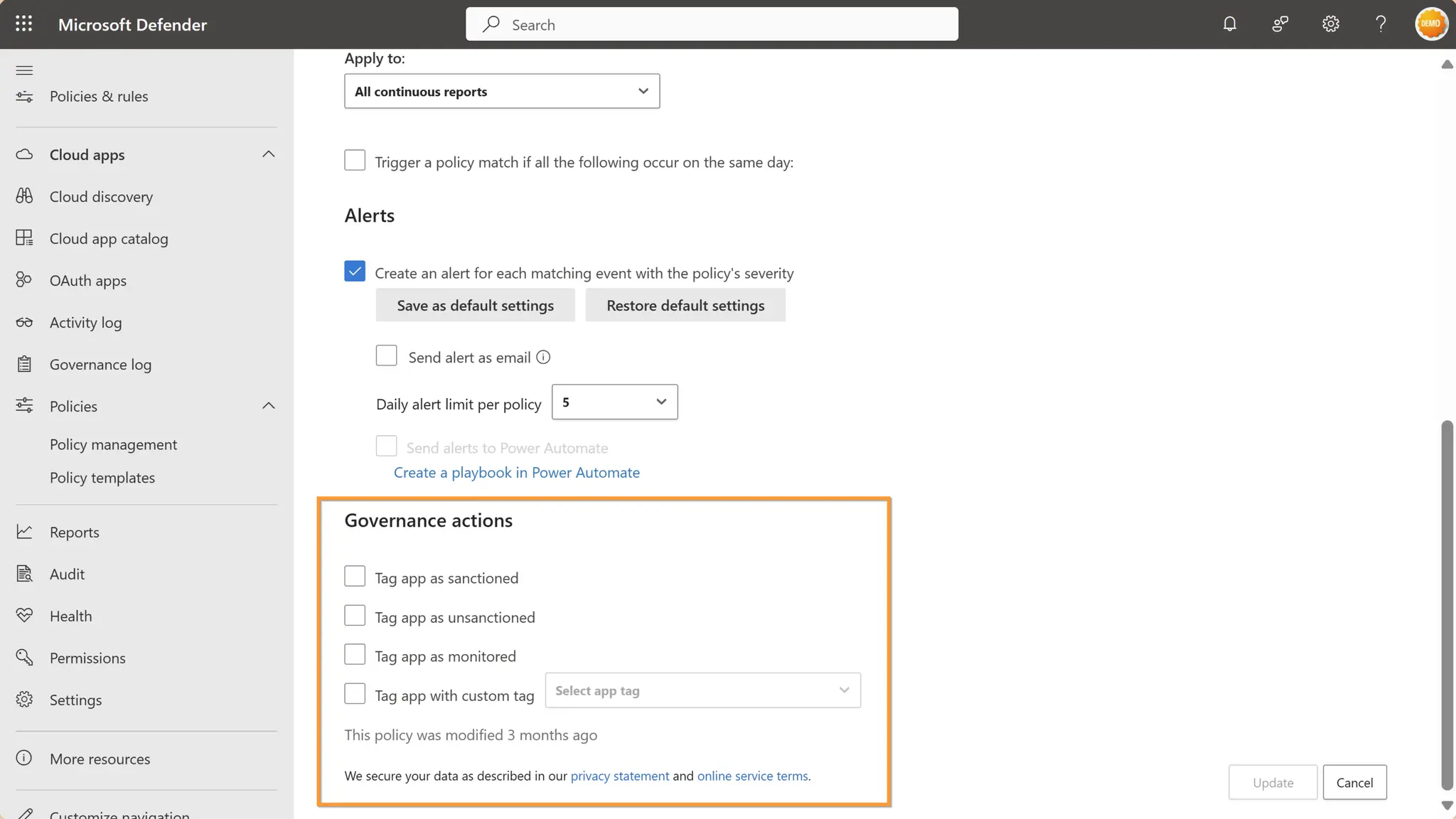Click the help question mark icon
The width and height of the screenshot is (1456, 819).
[x=1380, y=24]
